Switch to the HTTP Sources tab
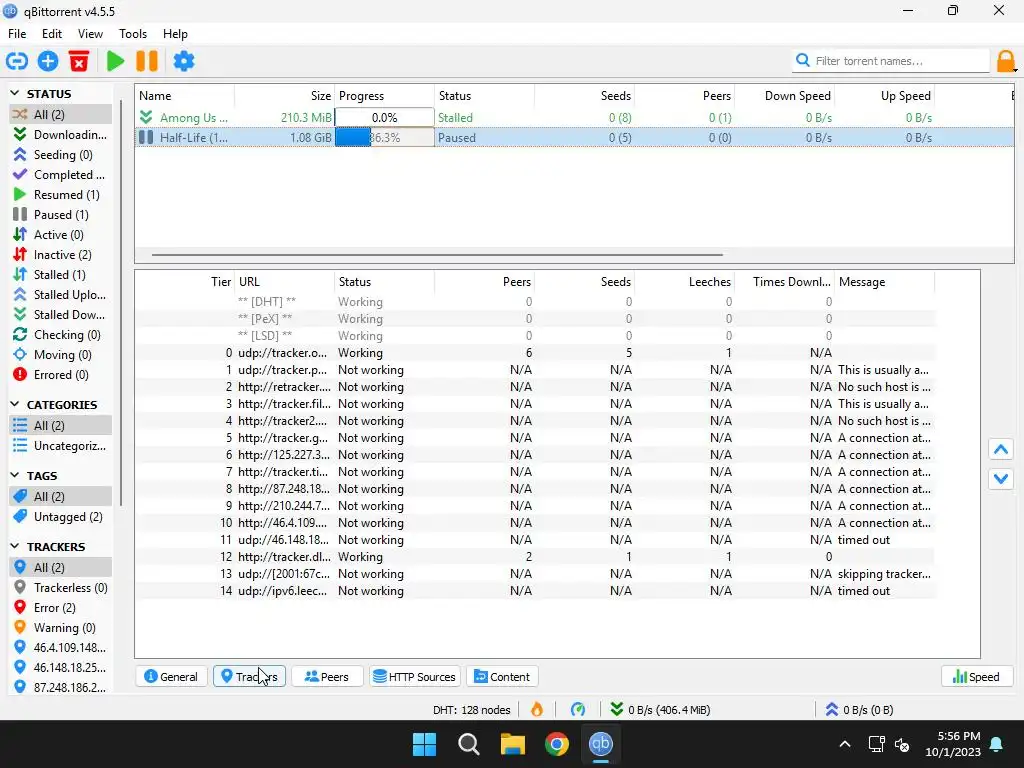 pyautogui.click(x=415, y=677)
